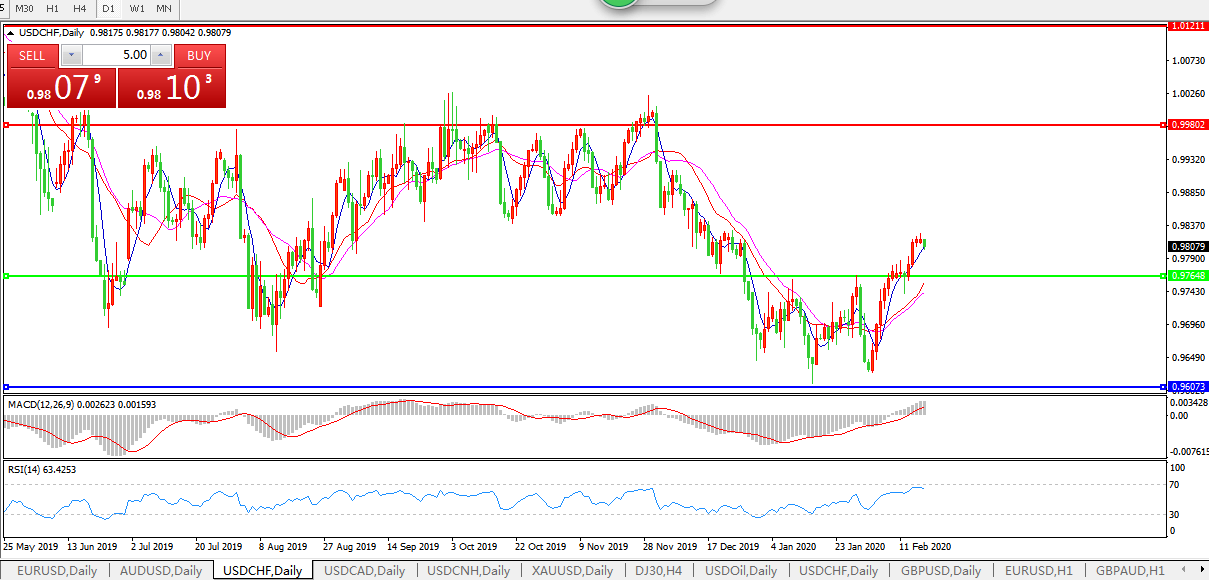The height and width of the screenshot is (580, 1209).
Task: Collapse the one-click trading panel triangle
Action: point(11,33)
